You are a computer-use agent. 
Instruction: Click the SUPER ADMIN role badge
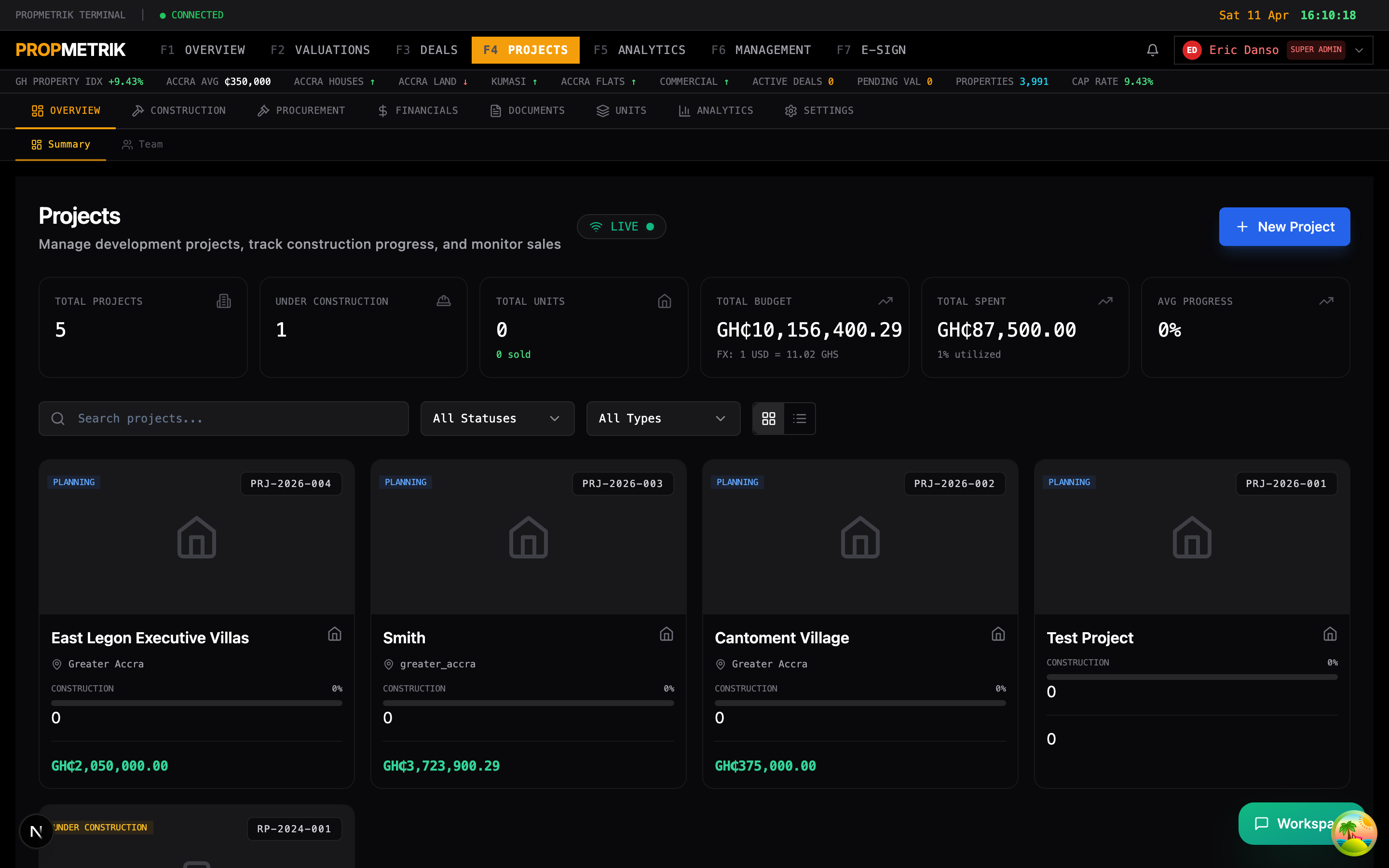tap(1316, 50)
